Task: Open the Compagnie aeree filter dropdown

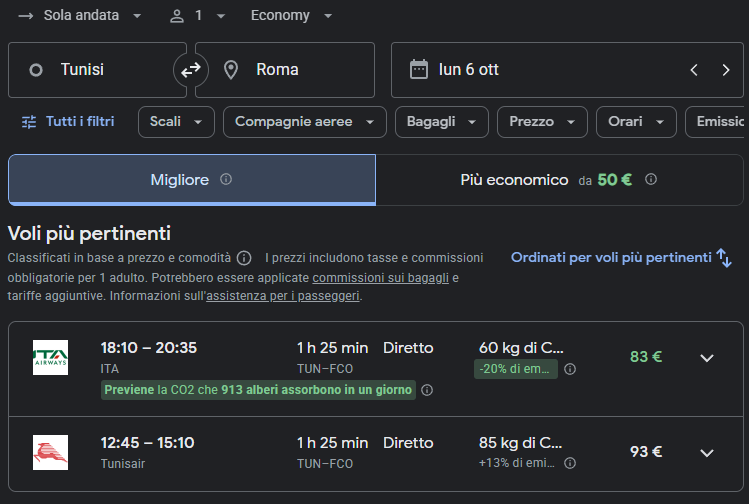Action: (305, 122)
